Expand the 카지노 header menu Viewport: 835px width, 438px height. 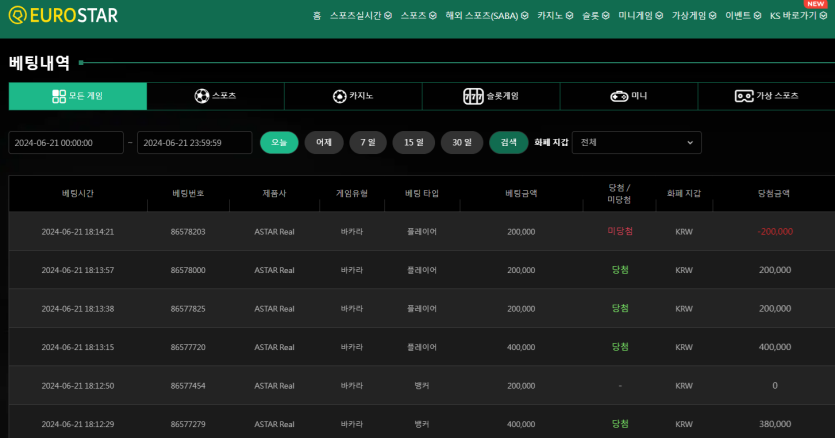(x=555, y=16)
